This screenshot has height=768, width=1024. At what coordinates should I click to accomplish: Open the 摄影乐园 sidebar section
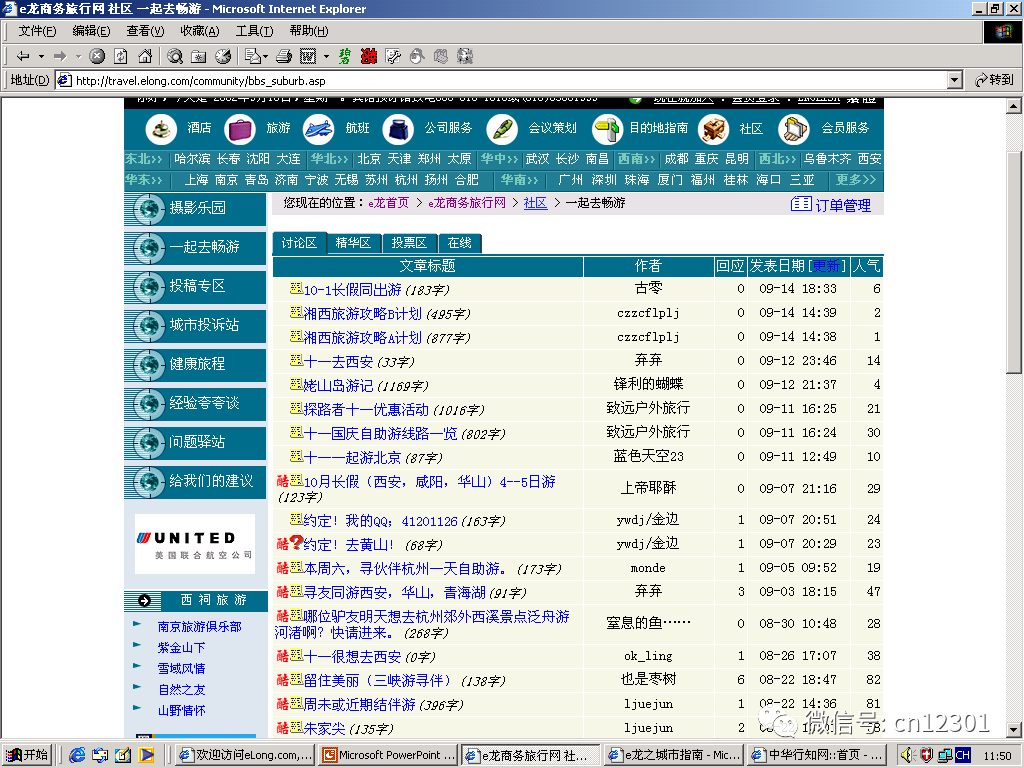click(195, 208)
